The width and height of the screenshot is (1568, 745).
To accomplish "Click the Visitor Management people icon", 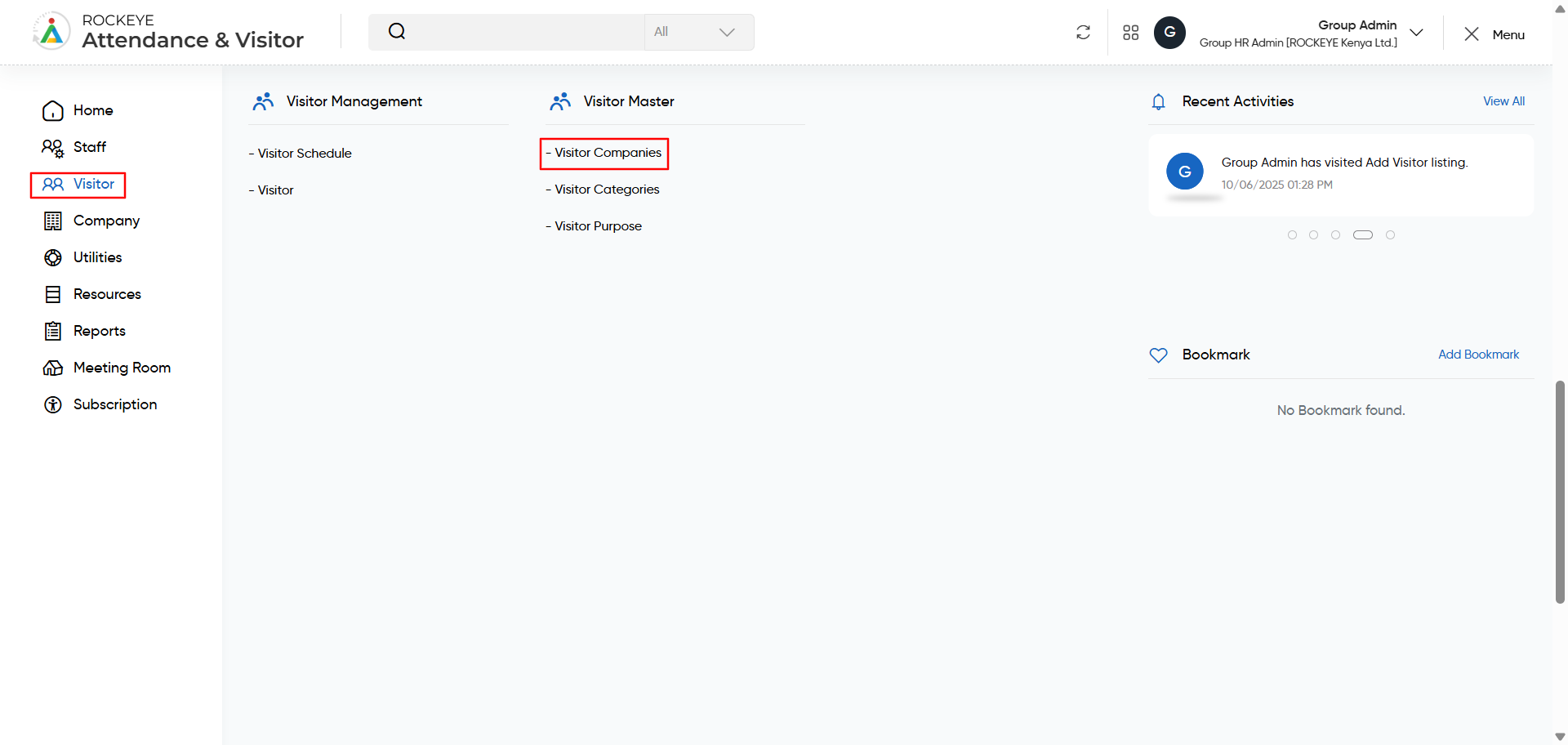I will [x=263, y=101].
